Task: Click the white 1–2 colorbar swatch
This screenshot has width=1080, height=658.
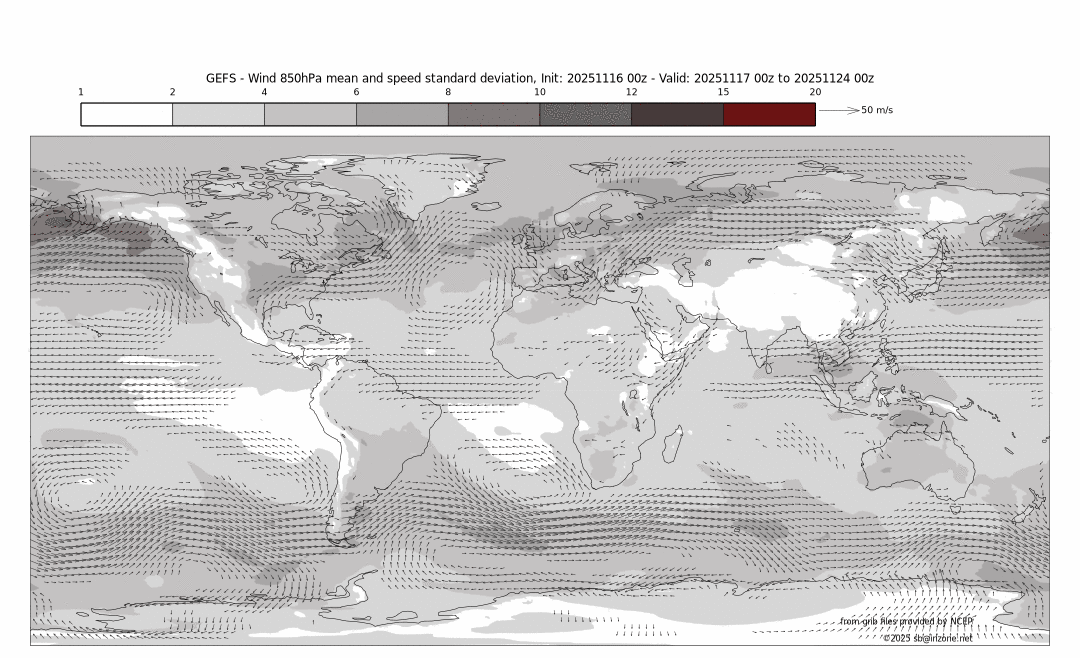Action: 127,114
